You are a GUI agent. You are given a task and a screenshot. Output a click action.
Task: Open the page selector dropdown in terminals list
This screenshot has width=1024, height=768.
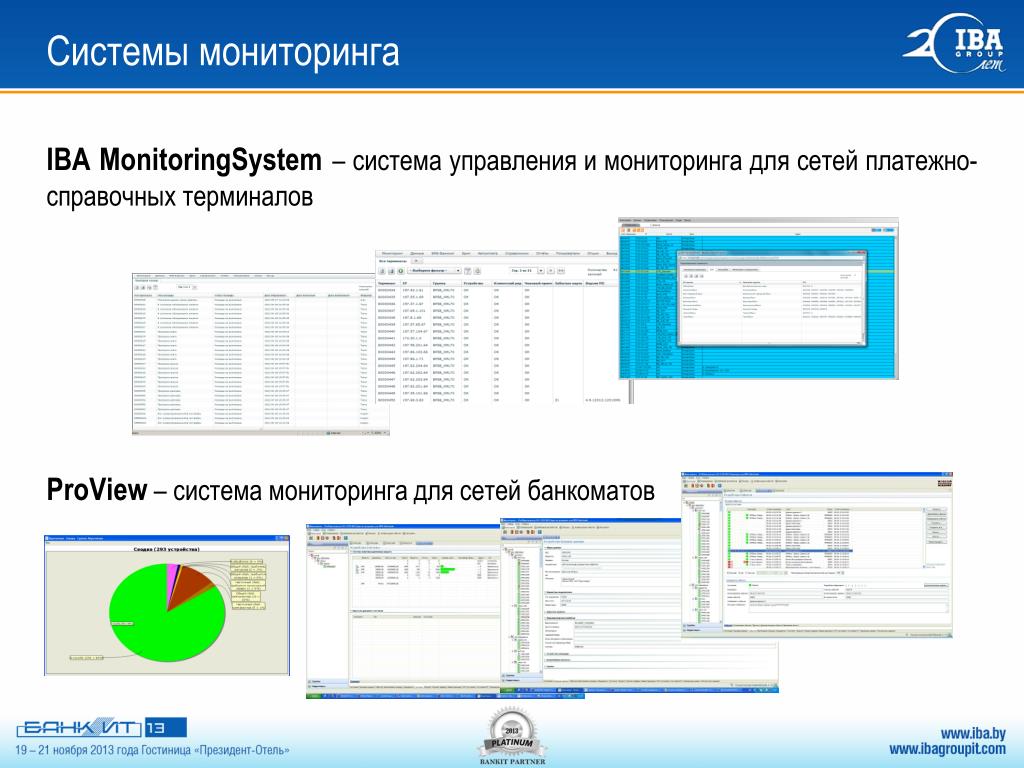pos(526,270)
